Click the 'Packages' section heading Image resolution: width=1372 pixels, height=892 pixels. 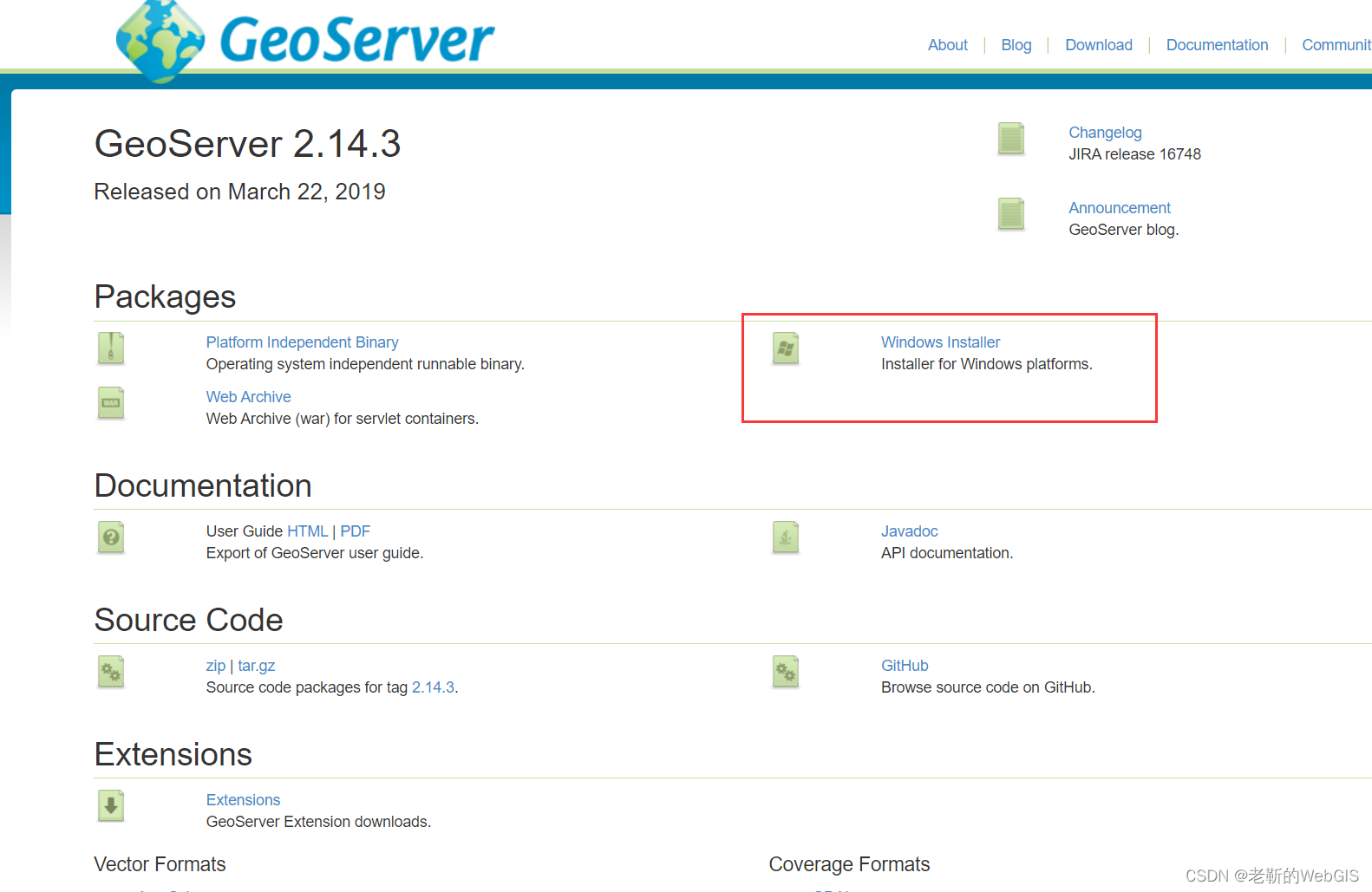[165, 296]
